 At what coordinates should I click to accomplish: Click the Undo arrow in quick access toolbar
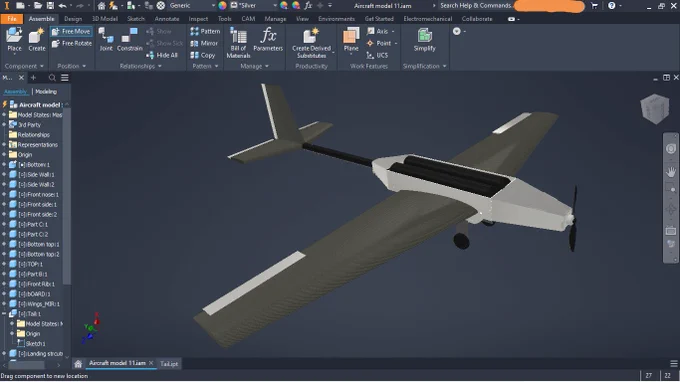click(x=62, y=6)
